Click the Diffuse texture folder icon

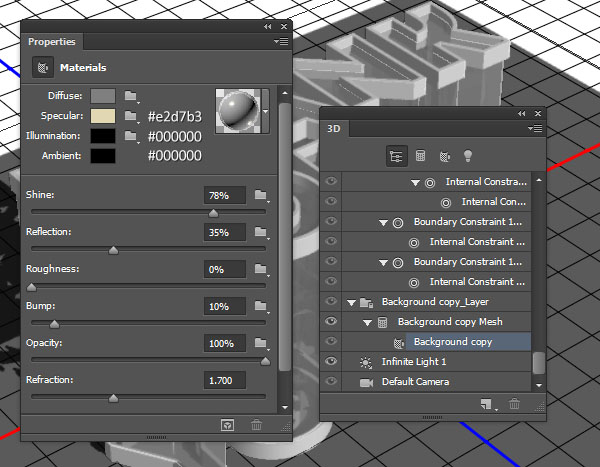(x=133, y=96)
